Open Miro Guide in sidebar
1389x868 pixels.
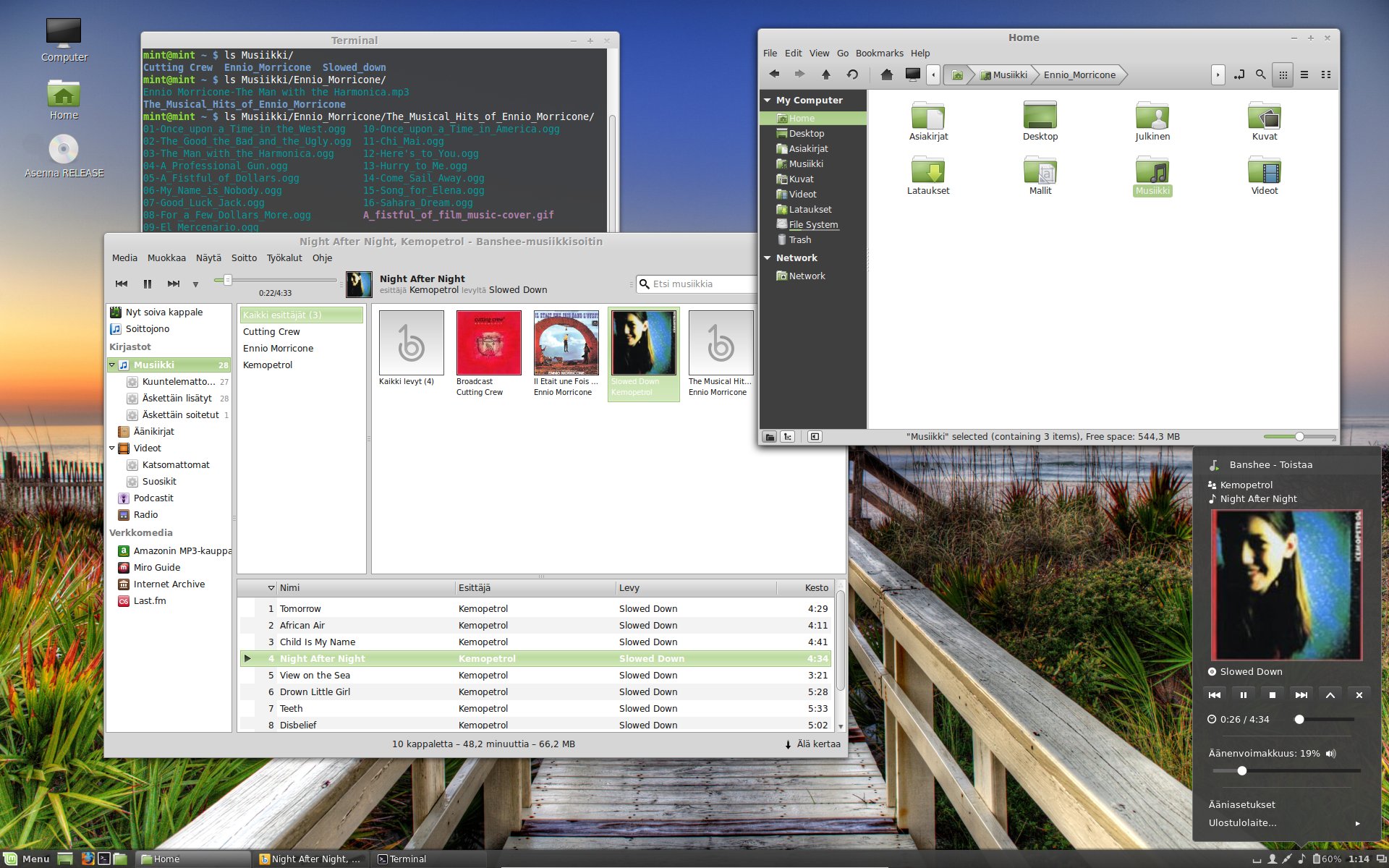169,567
